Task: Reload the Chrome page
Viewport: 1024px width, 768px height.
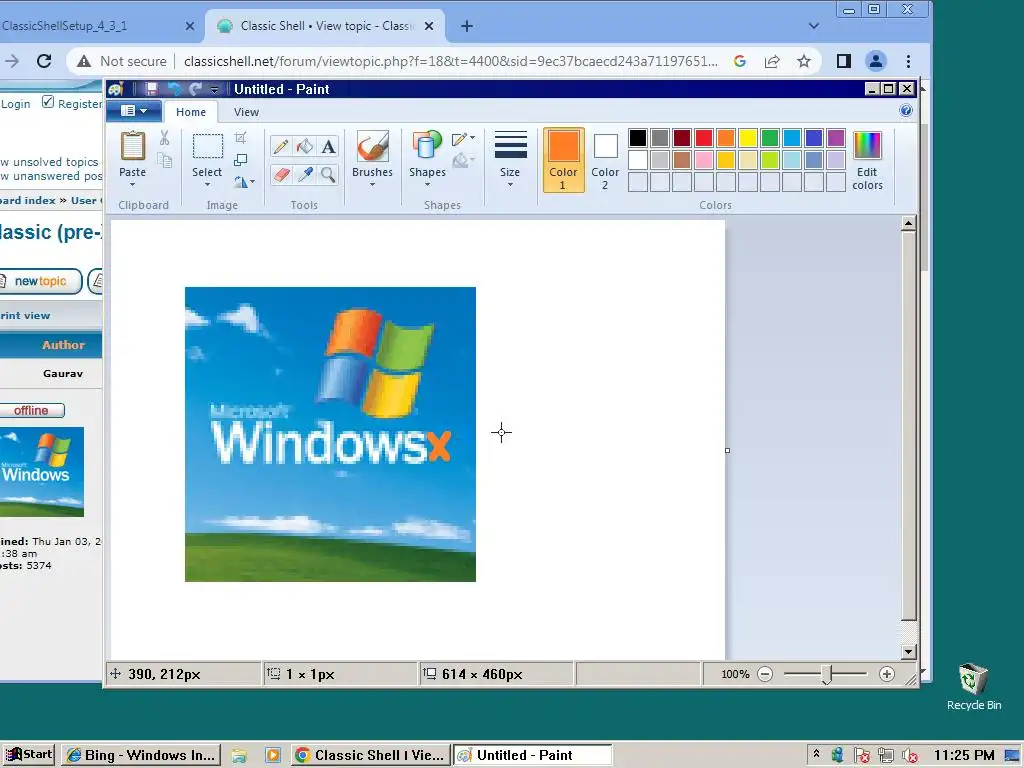Action: 44,61
